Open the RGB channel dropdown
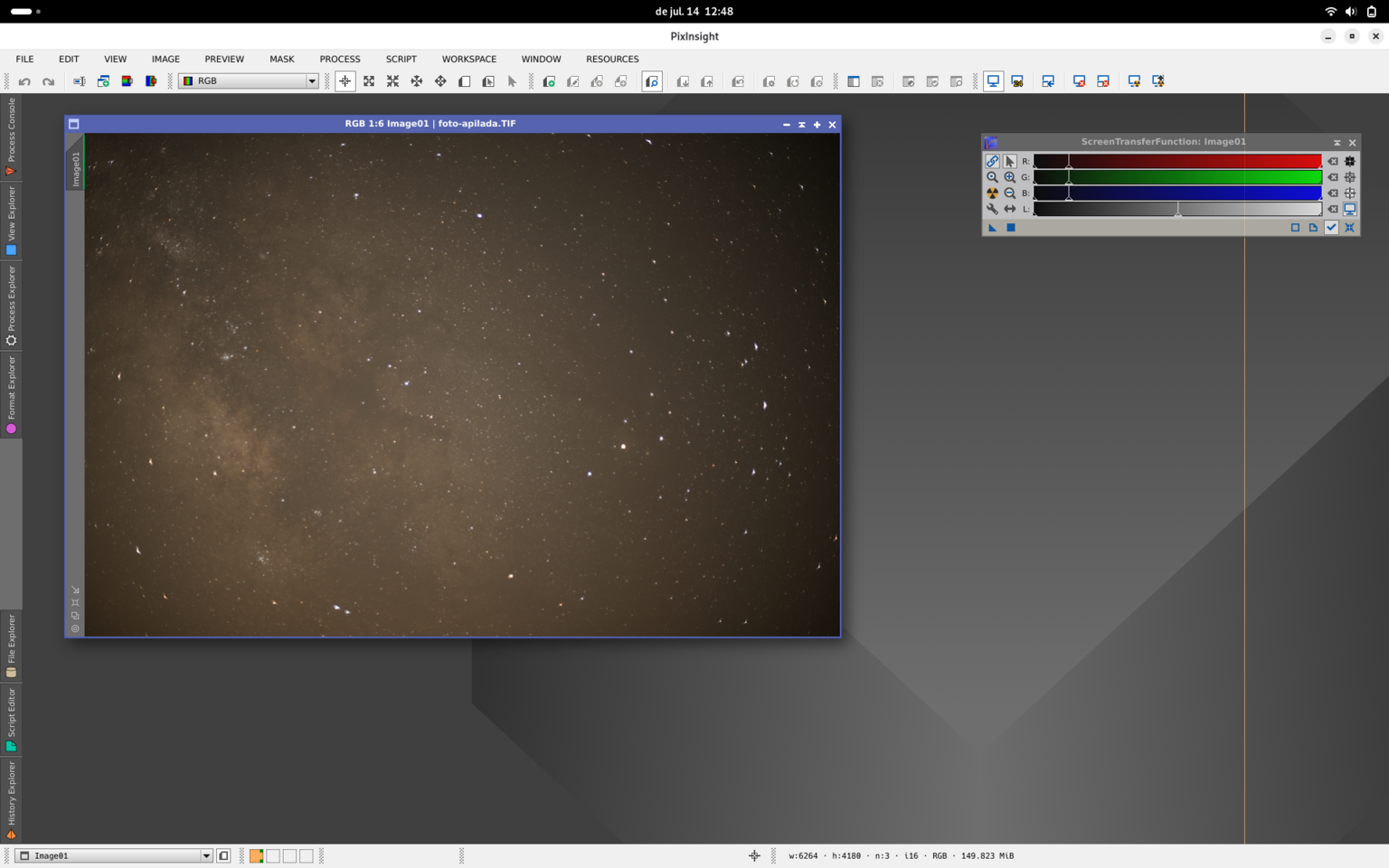Viewport: 1389px width, 868px height. (249, 81)
